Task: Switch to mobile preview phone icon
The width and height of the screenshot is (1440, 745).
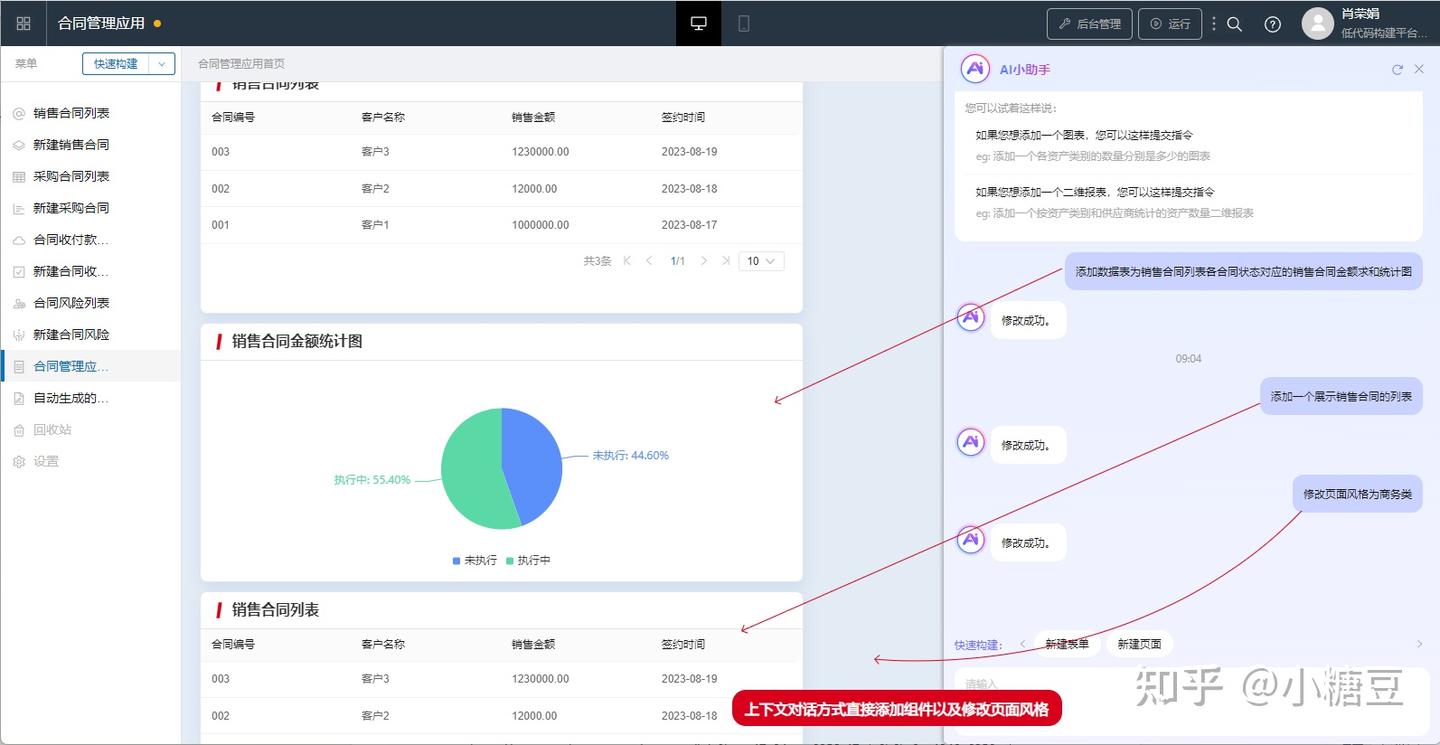Action: 742,22
